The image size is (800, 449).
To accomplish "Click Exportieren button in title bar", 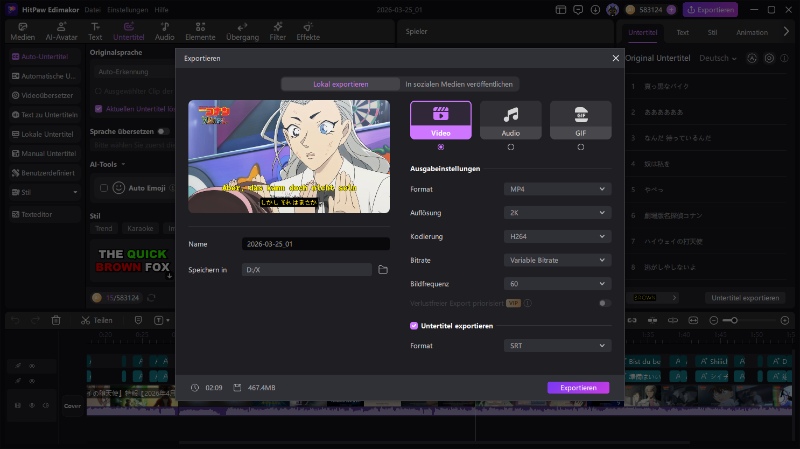I will pyautogui.click(x=710, y=10).
